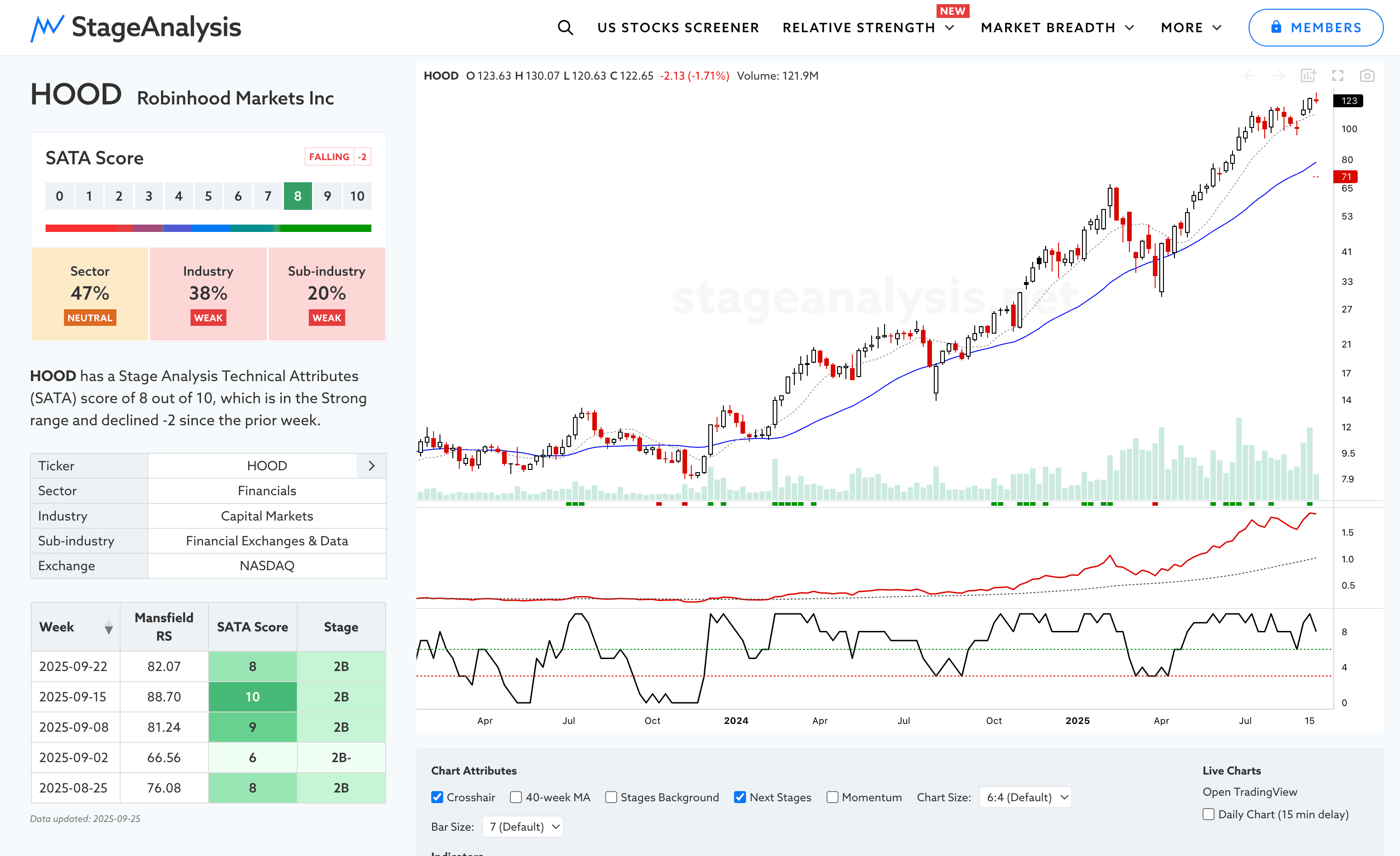Select SATA score box 8

[298, 196]
